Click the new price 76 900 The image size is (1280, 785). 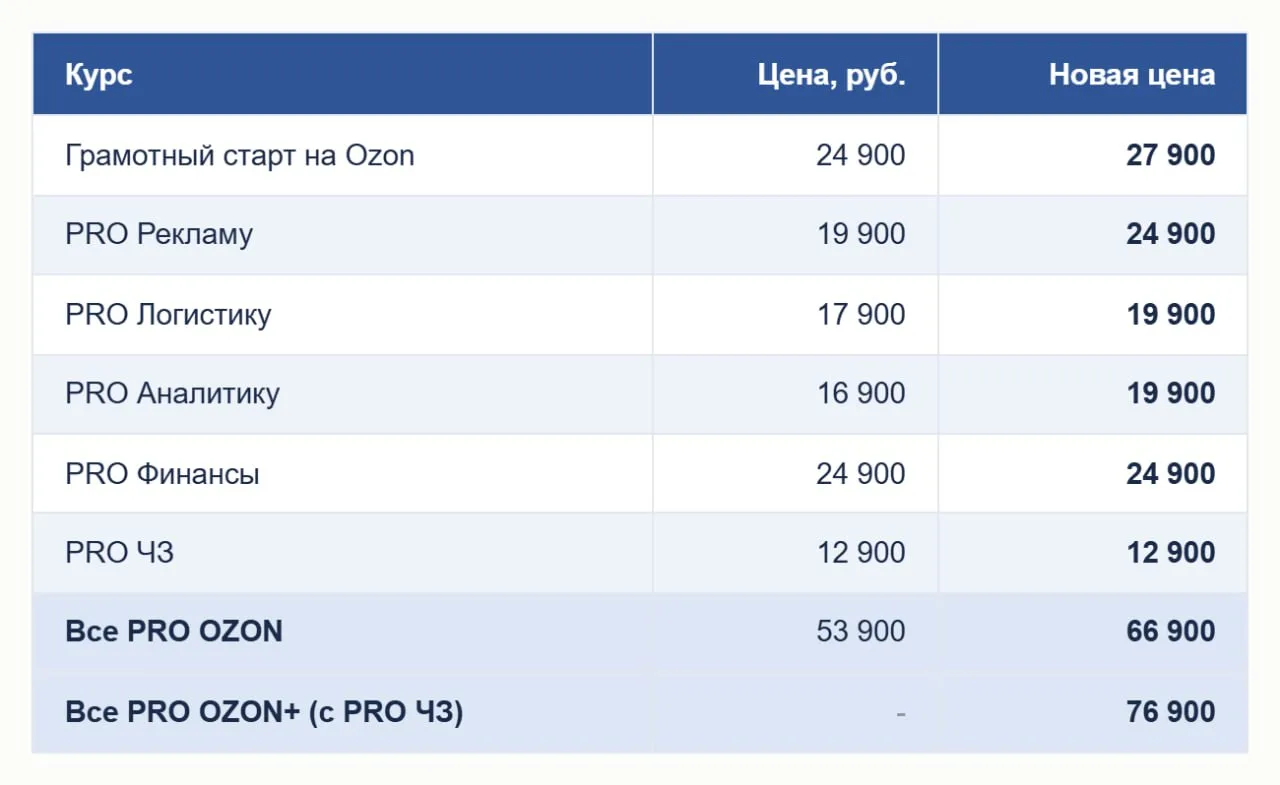[x=1171, y=712]
